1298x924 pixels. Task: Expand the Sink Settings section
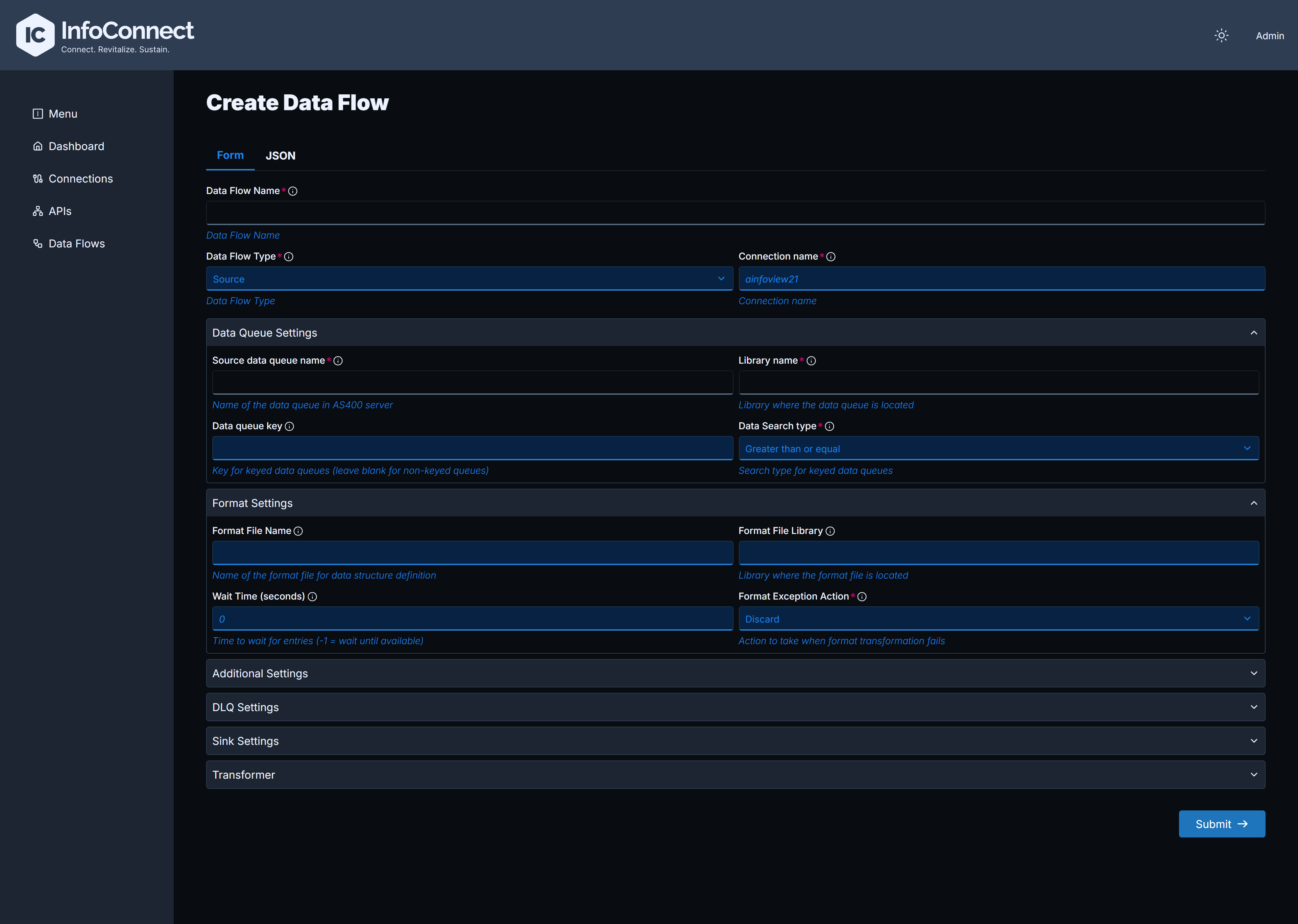click(735, 741)
